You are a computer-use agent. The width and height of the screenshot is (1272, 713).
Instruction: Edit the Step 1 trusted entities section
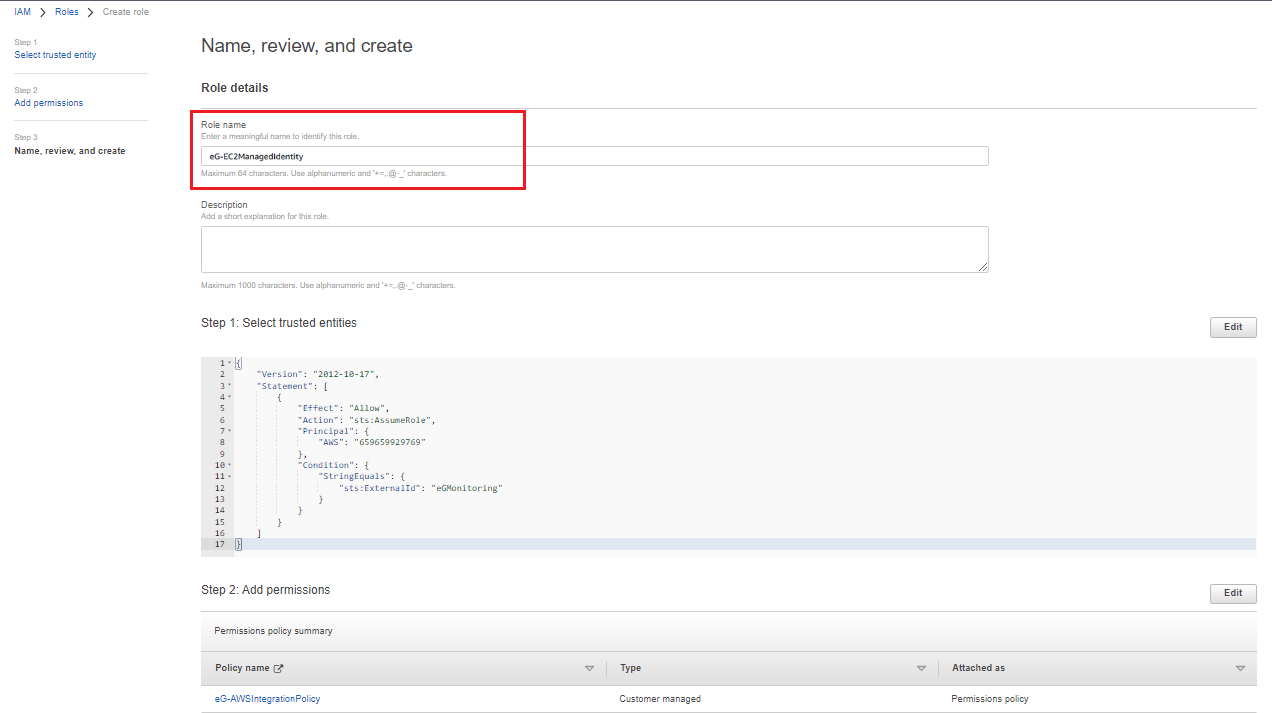(x=1233, y=327)
